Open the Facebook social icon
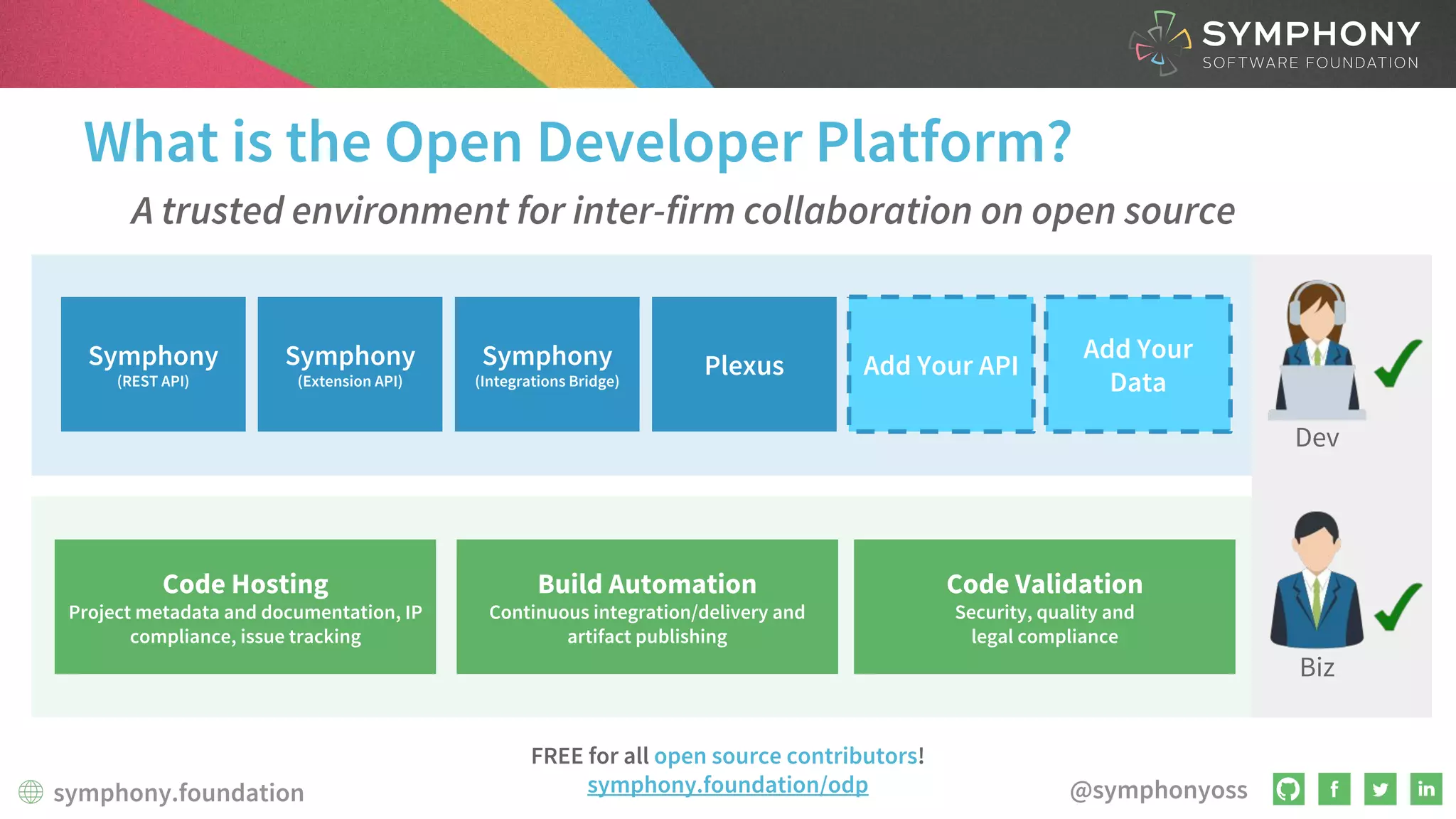 click(x=1334, y=789)
